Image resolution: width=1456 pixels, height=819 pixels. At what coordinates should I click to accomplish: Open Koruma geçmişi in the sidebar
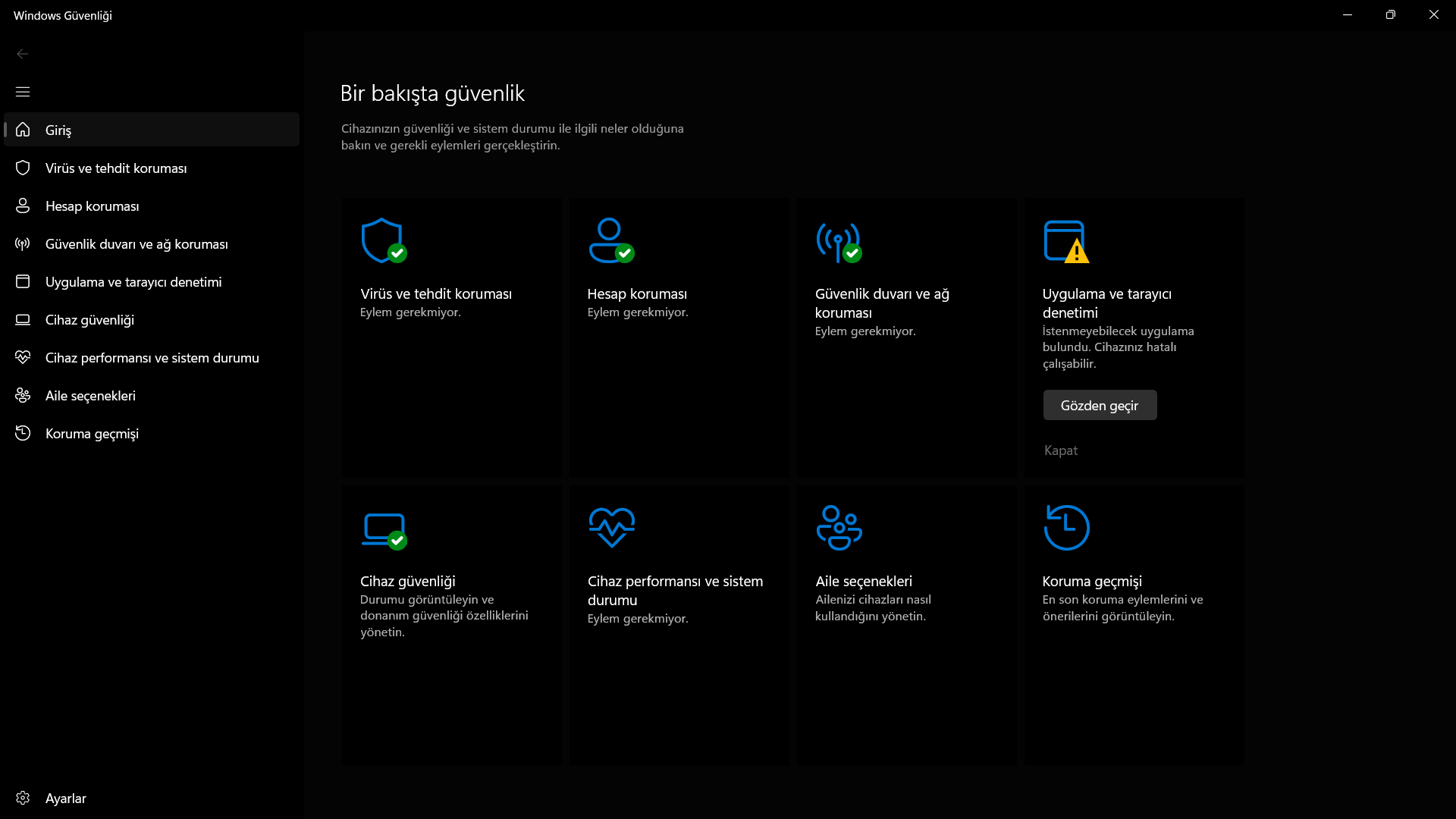[x=92, y=434]
